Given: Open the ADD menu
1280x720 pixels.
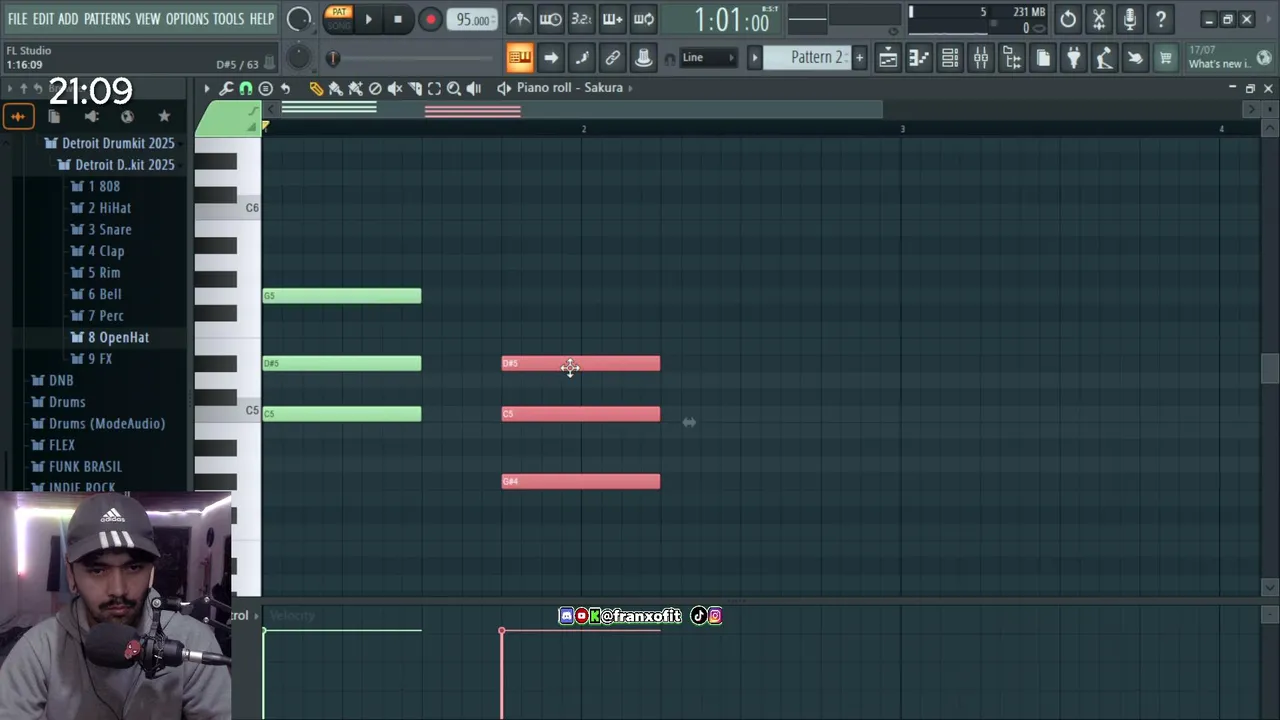Looking at the screenshot, I should tap(68, 19).
